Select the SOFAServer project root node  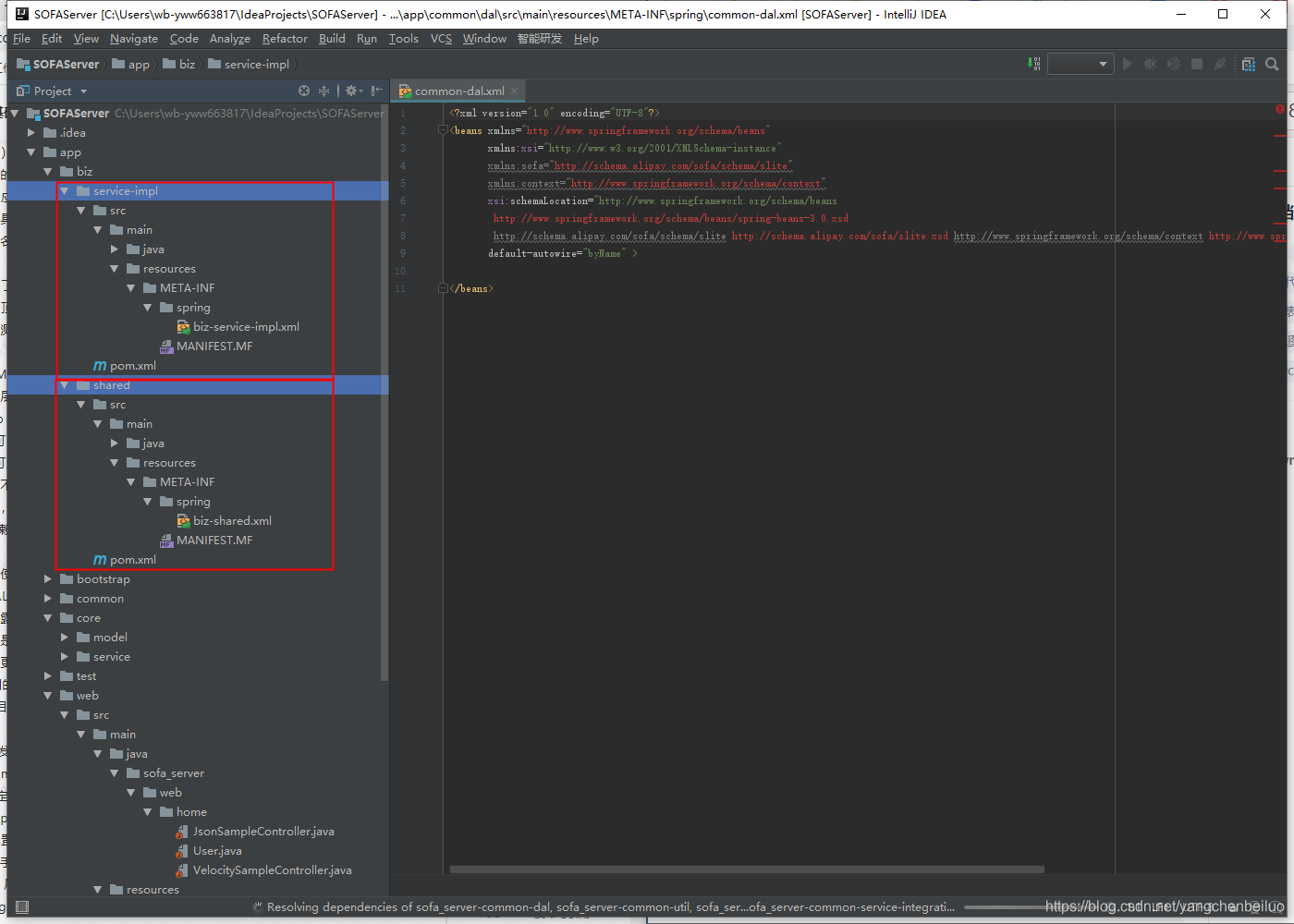tap(68, 114)
